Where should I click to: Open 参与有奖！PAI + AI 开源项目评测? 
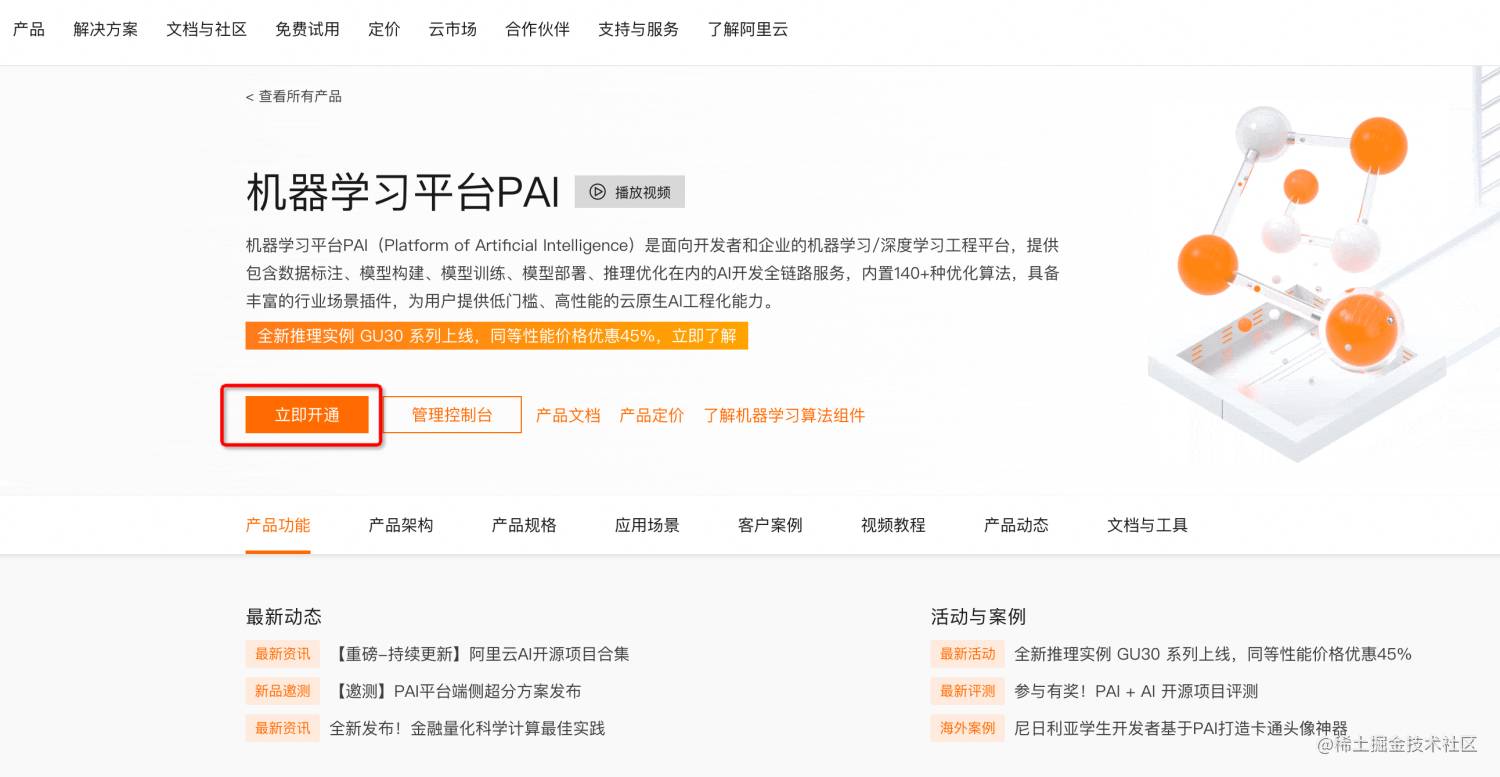(x=1136, y=691)
